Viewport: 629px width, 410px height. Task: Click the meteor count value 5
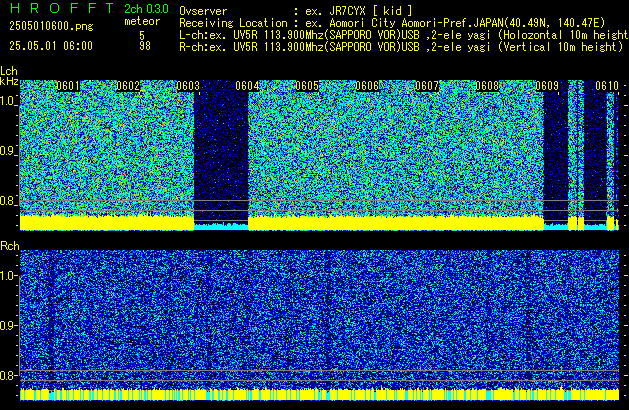click(x=142, y=35)
